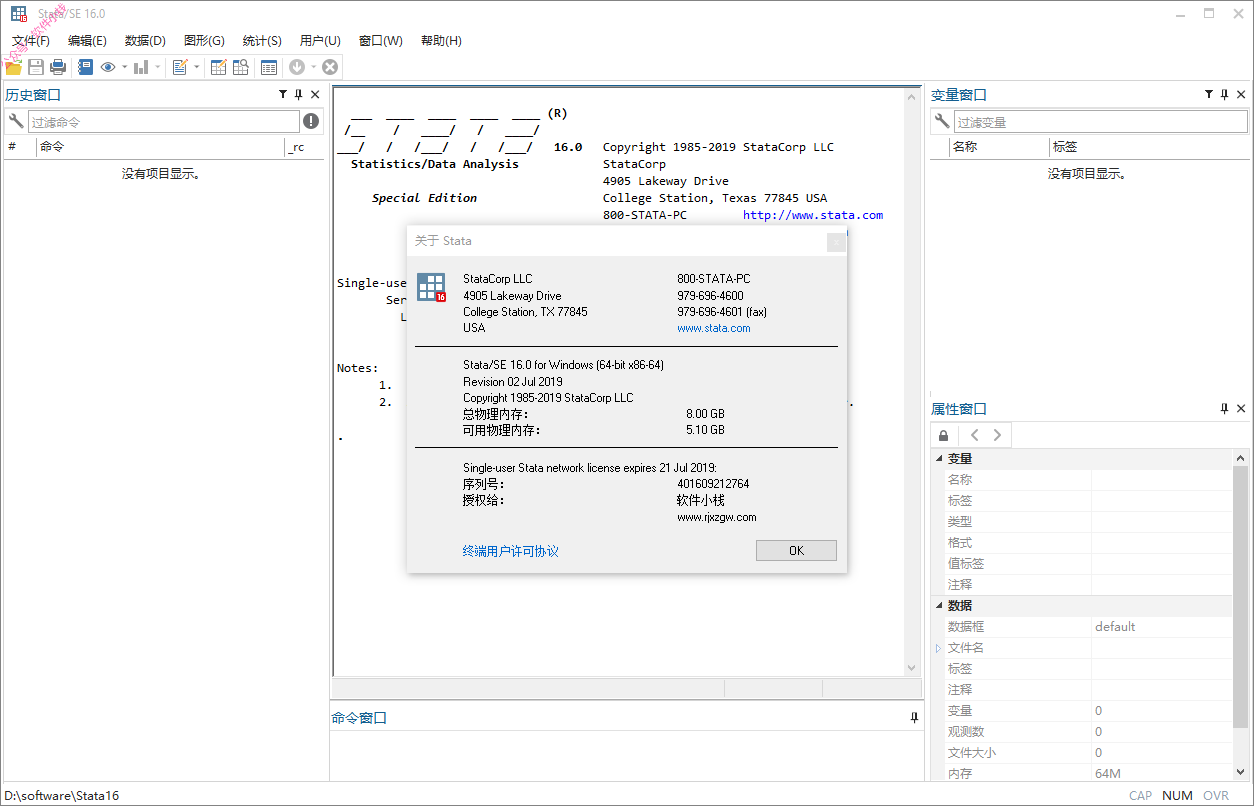Open the 帮助(H) menu
The image size is (1254, 806).
pos(441,41)
